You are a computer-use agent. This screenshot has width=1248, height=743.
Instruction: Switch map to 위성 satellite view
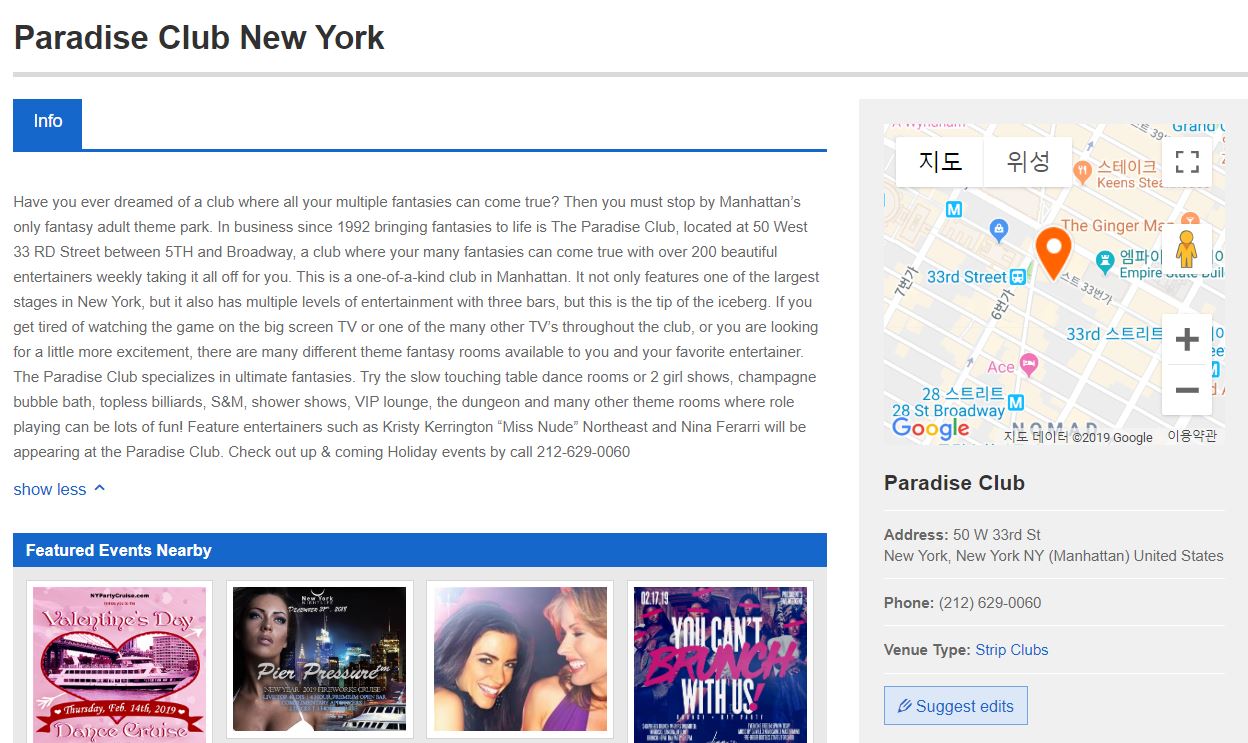(x=1028, y=162)
